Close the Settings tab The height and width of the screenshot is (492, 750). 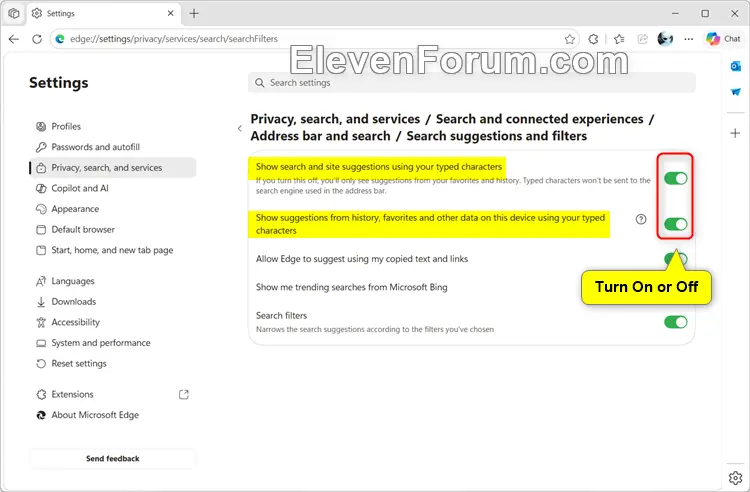pos(170,13)
